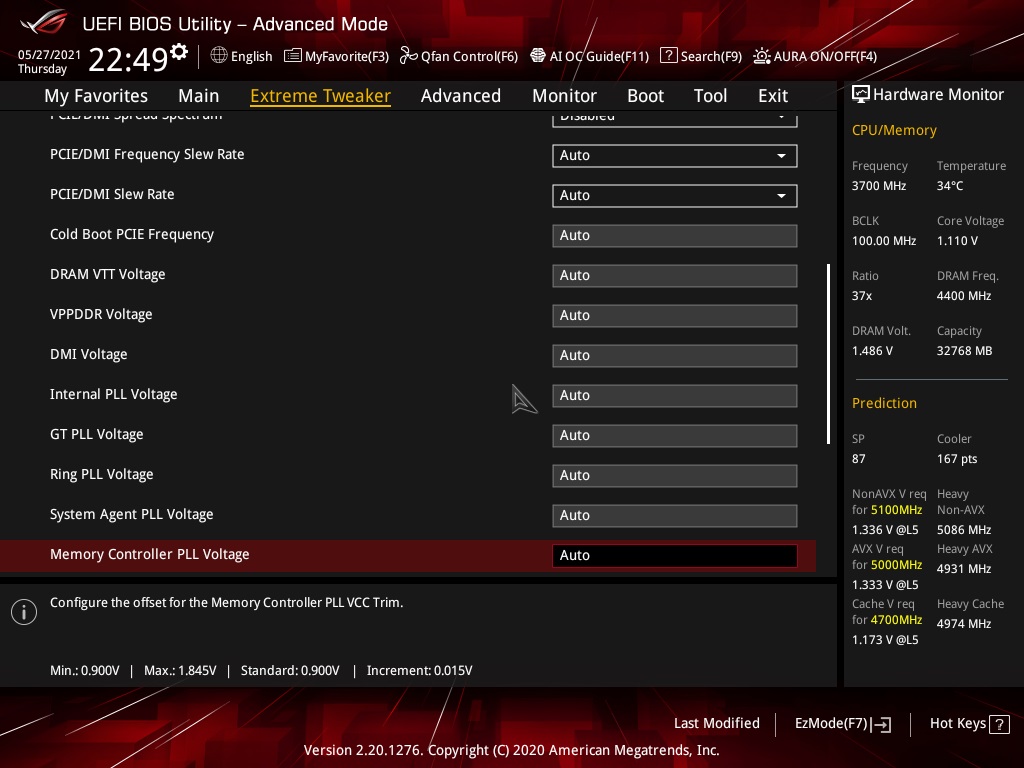The height and width of the screenshot is (768, 1024).
Task: Open the Tool tab
Action: point(711,96)
